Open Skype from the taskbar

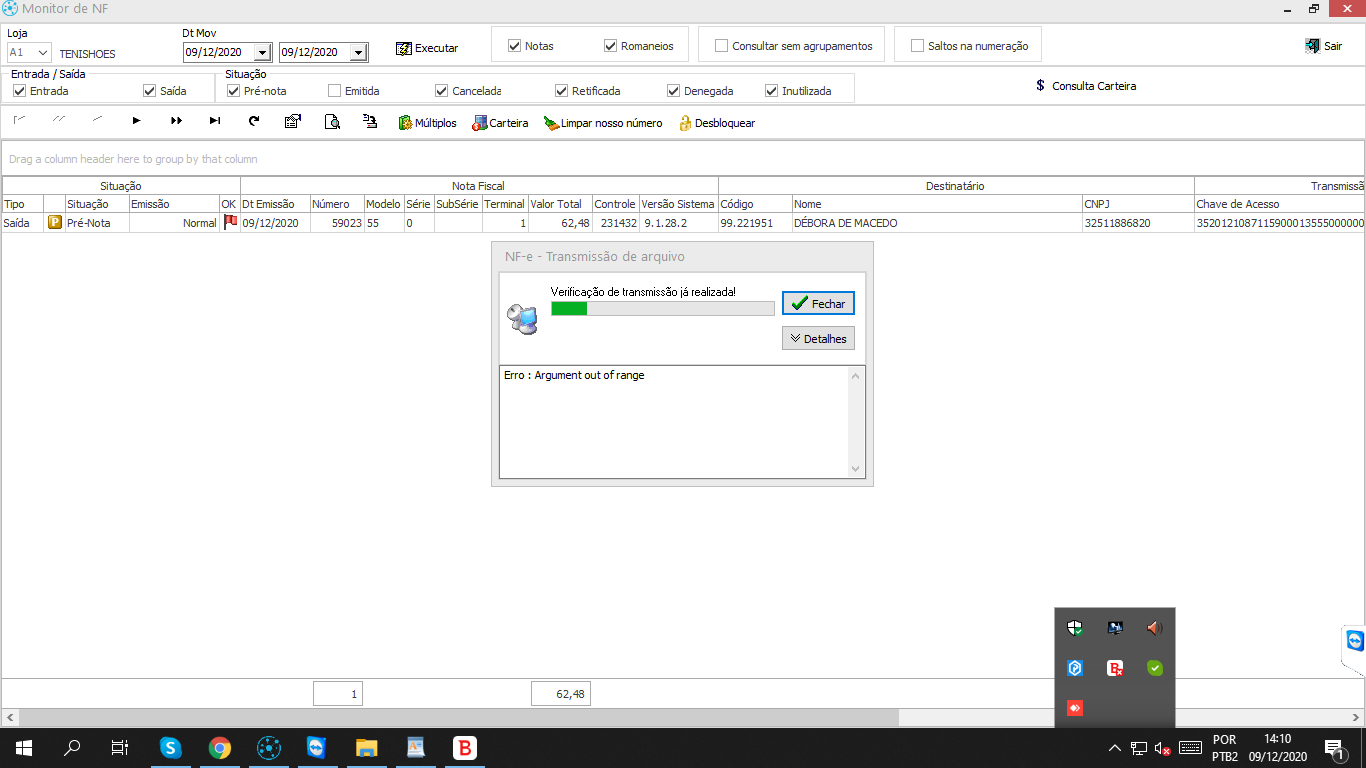[x=171, y=748]
